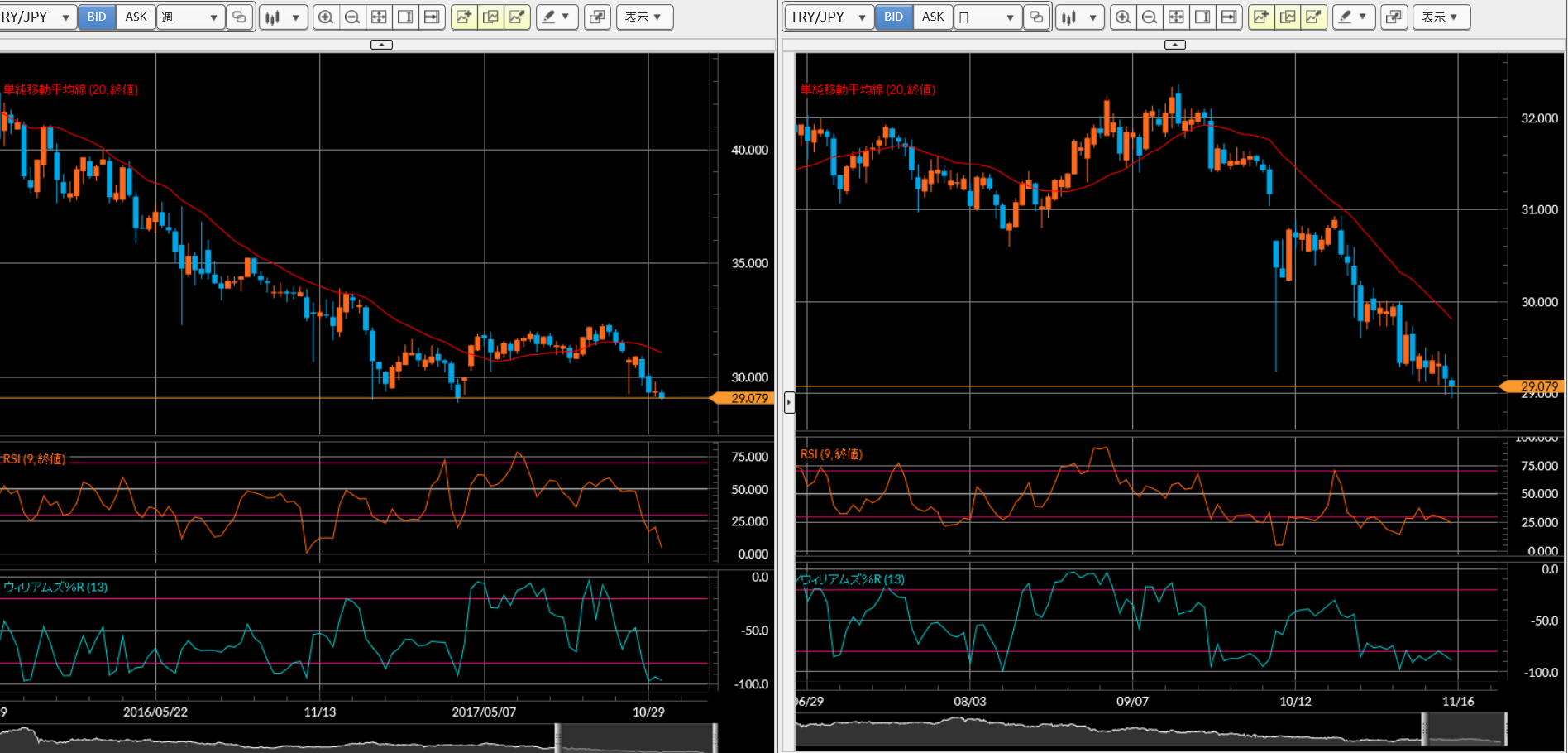The image size is (1568, 753).
Task: Switch the daily chart to ASK price
Action: coord(933,17)
